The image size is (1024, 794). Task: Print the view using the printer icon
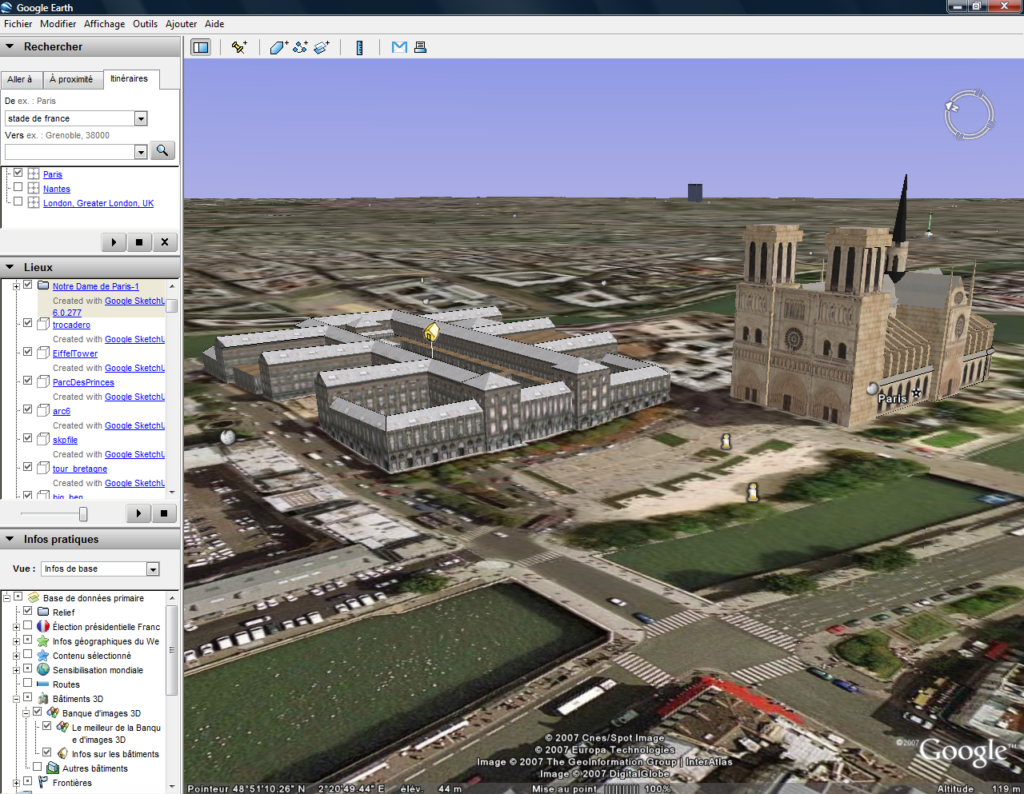tap(420, 47)
